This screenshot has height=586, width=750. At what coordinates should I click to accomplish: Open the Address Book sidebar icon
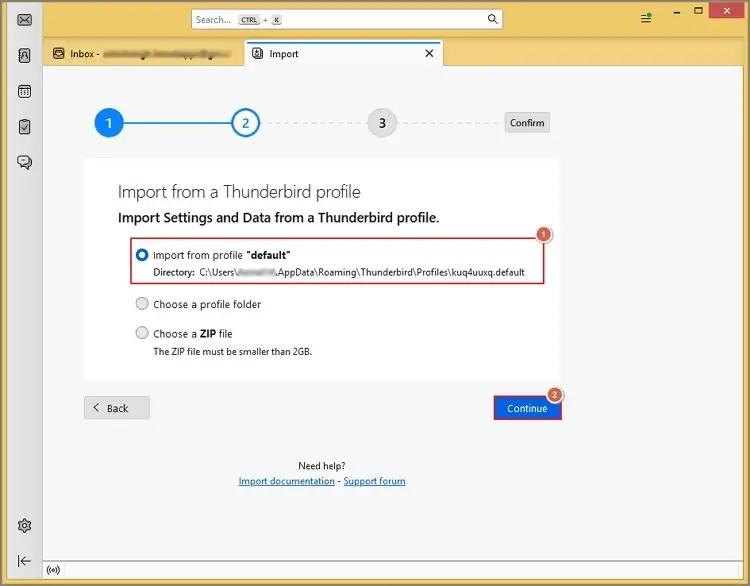(x=24, y=55)
